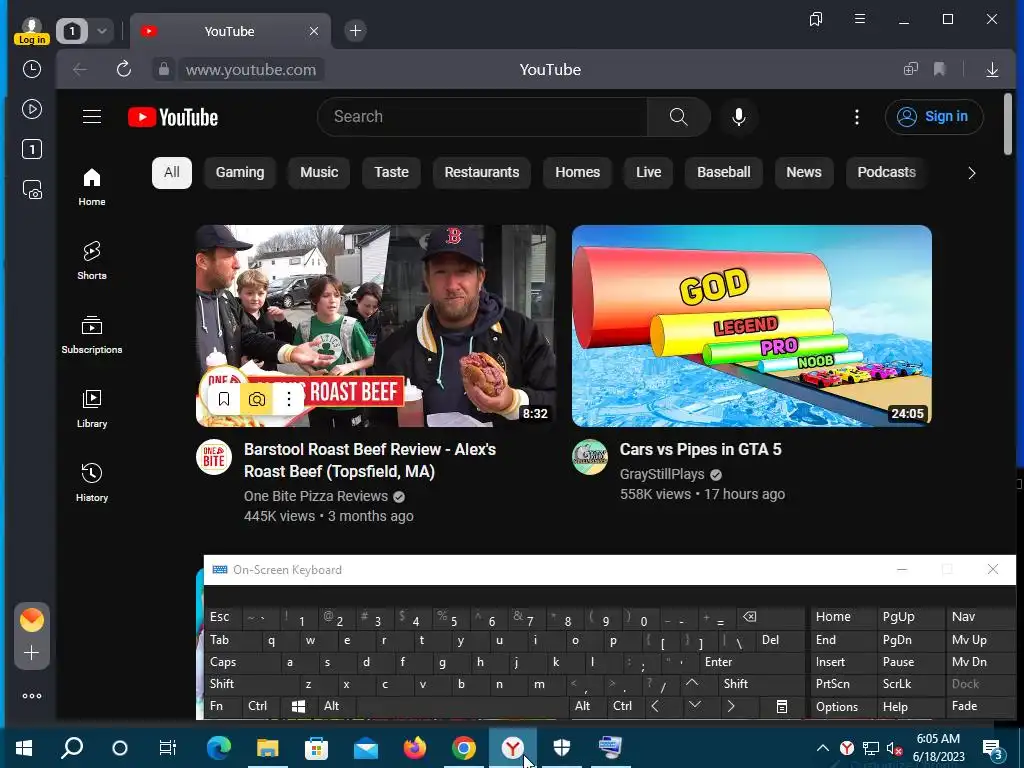Click the YouTube logo
1024x768 pixels.
point(173,118)
